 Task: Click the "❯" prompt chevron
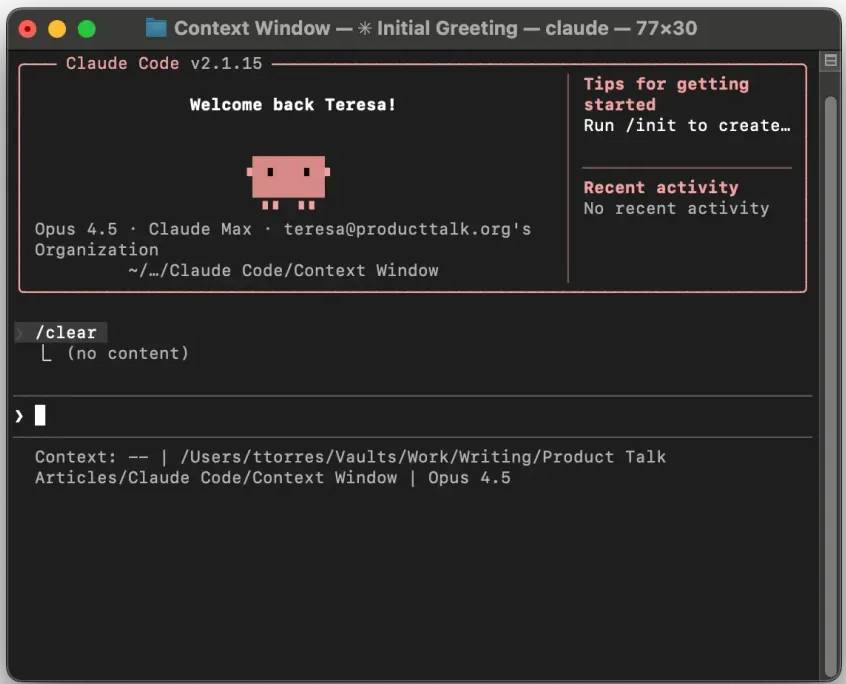click(19, 416)
